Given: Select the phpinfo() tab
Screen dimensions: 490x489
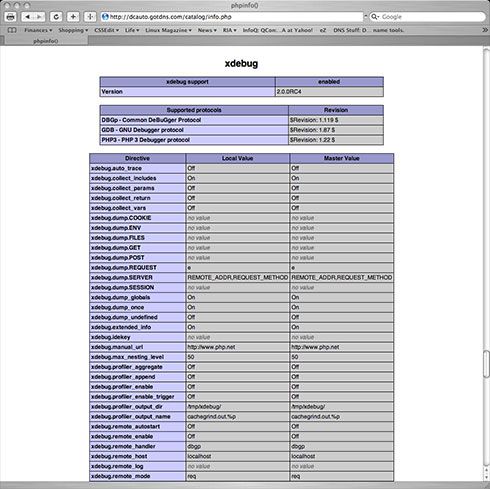Looking at the screenshot, I should [46, 41].
